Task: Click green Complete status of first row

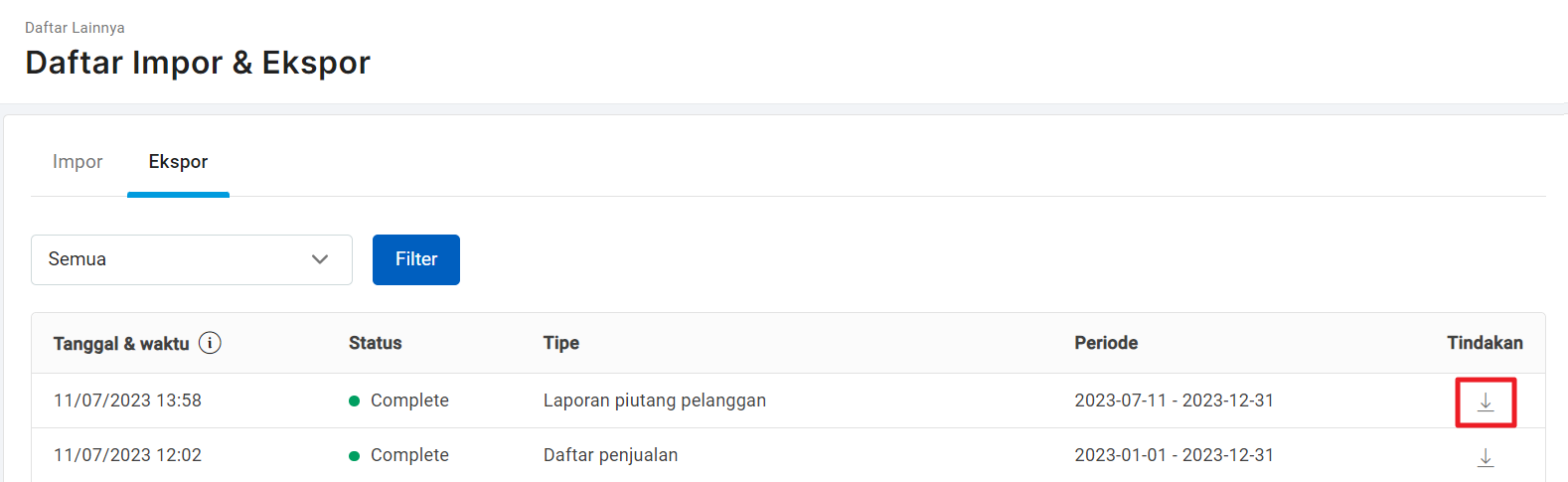Action: [399, 401]
